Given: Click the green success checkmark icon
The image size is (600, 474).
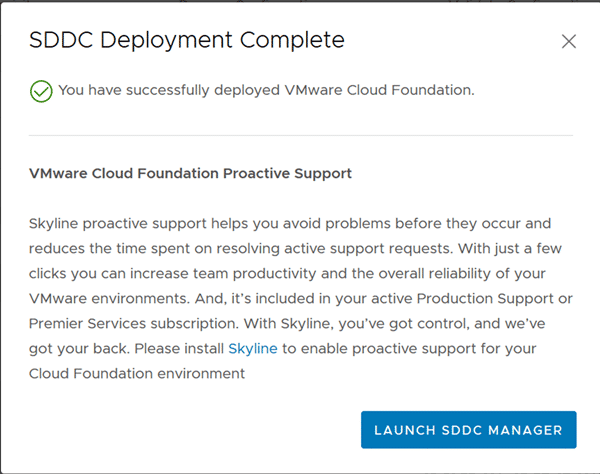Looking at the screenshot, I should (41, 91).
